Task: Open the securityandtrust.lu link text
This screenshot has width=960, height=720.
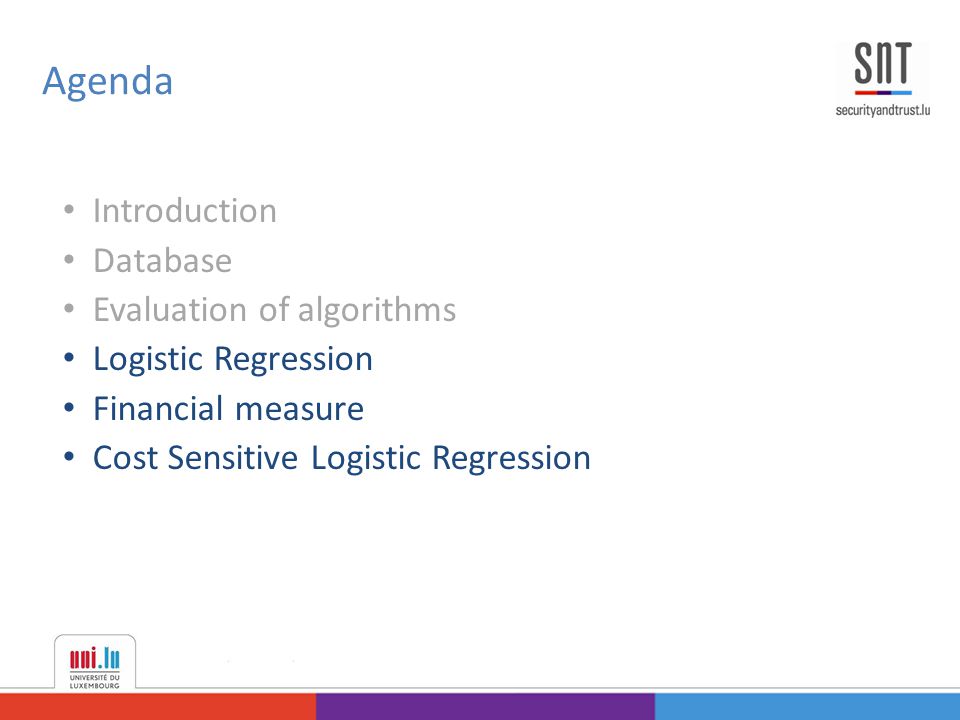Action: pyautogui.click(x=883, y=110)
